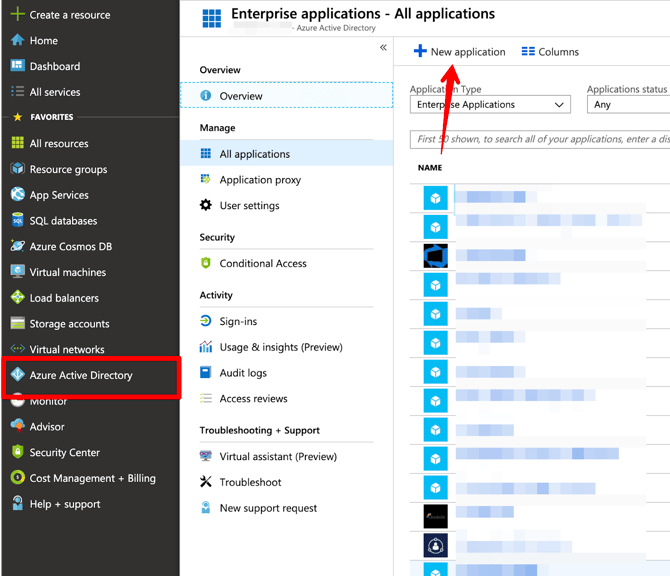670x576 pixels.
Task: Click the New application button
Action: pyautogui.click(x=460, y=52)
